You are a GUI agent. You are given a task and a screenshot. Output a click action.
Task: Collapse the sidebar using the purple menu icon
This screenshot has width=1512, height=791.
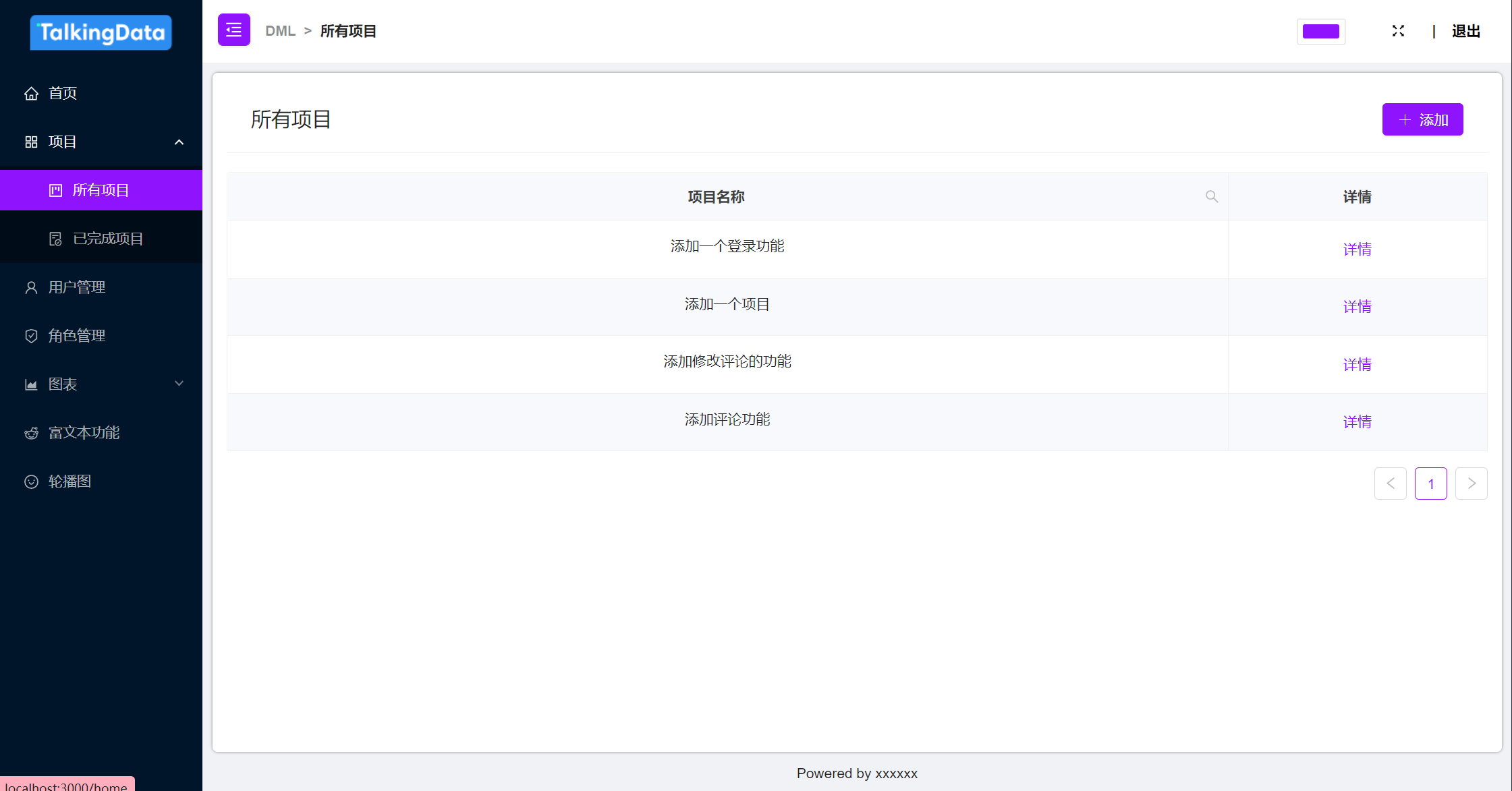pyautogui.click(x=233, y=30)
